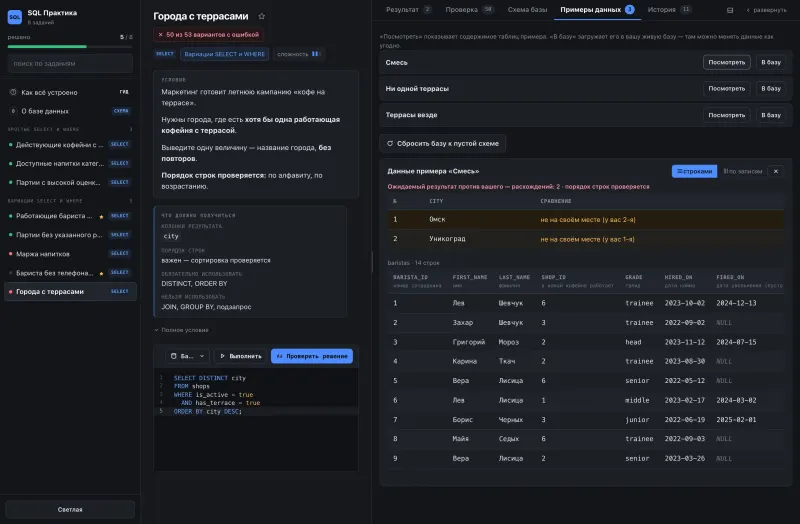Click the 50 из 53 вариантов error badge
Screen dimensions: 800x524
pos(208,35)
